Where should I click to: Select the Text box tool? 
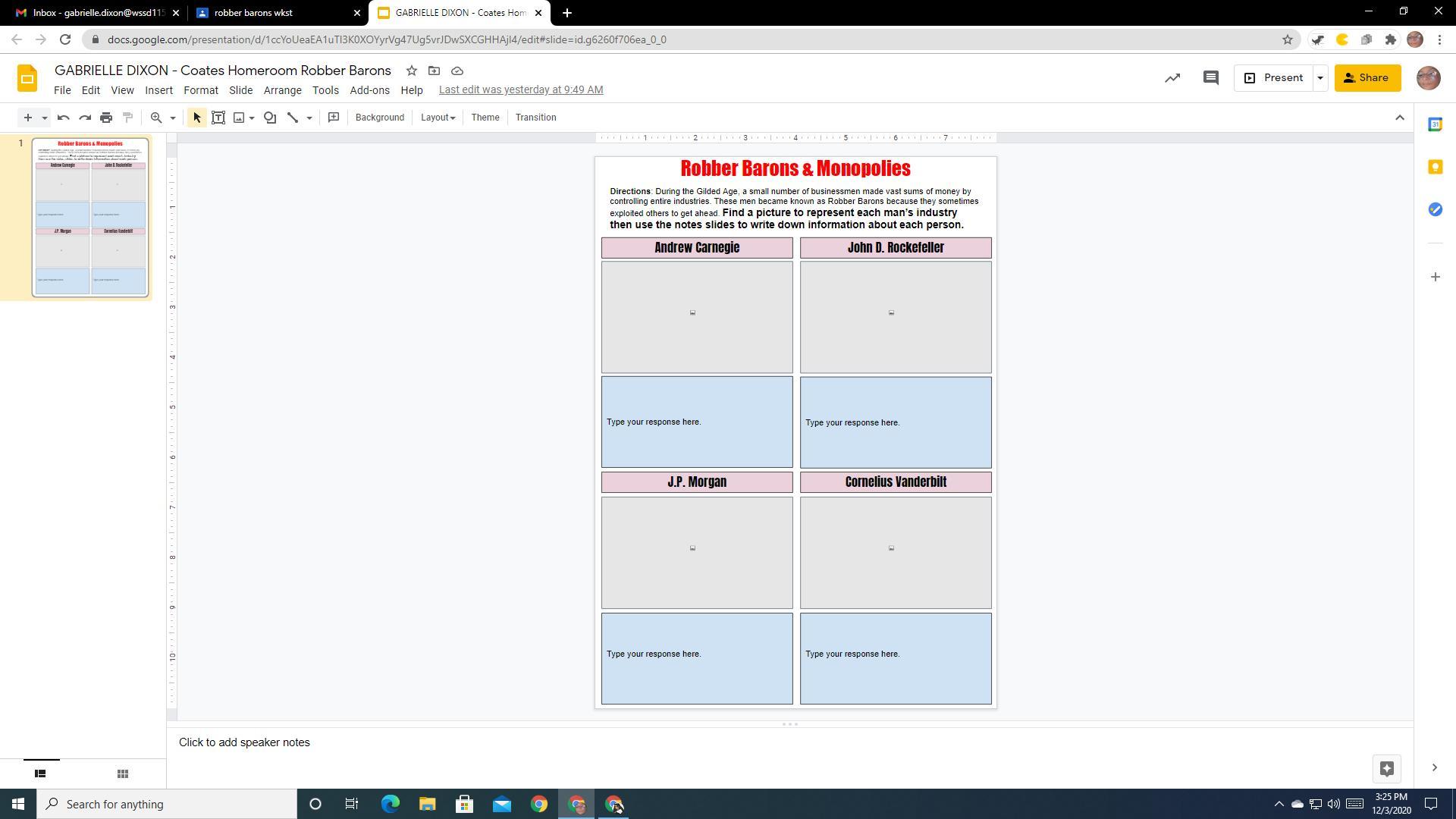(218, 118)
